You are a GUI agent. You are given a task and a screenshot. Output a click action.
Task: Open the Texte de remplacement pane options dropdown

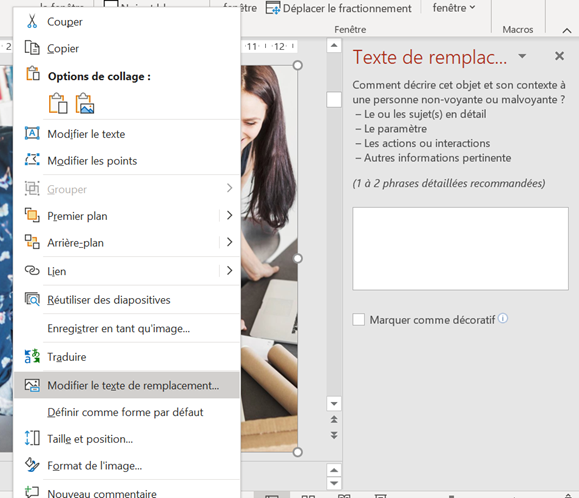coord(522,56)
